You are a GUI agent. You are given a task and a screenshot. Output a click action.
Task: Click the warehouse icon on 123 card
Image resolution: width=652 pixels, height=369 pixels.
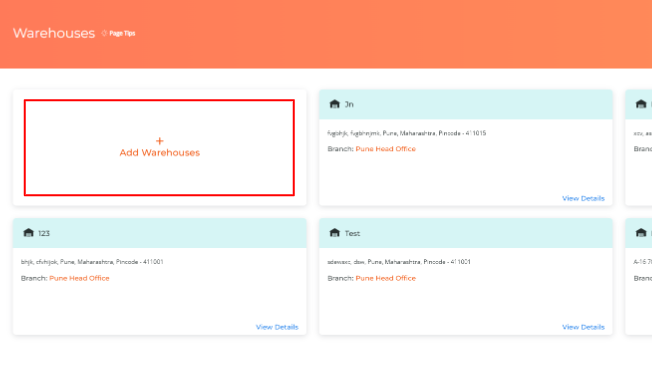28,233
